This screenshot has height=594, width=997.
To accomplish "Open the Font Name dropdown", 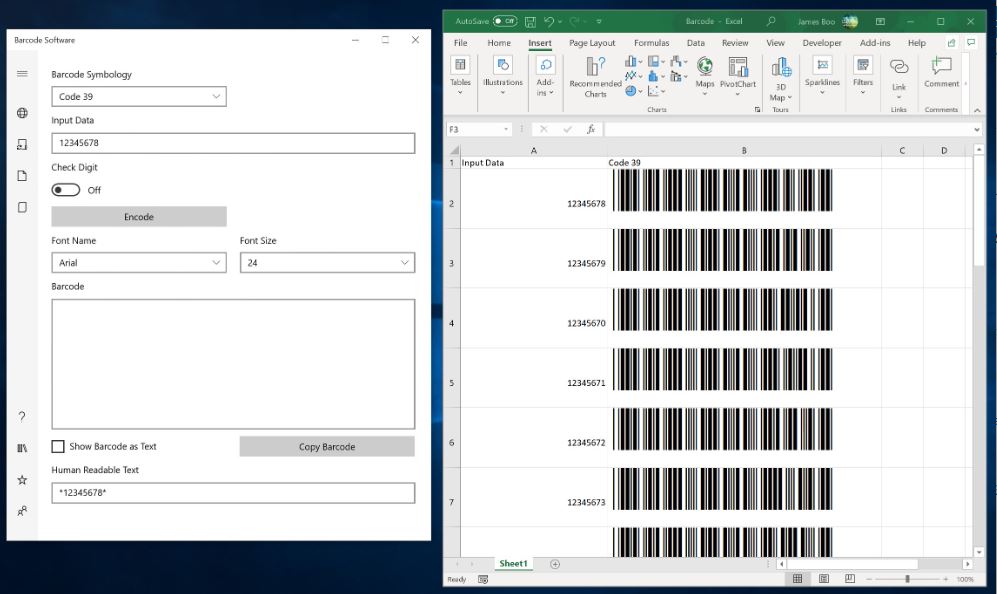I will tap(138, 262).
